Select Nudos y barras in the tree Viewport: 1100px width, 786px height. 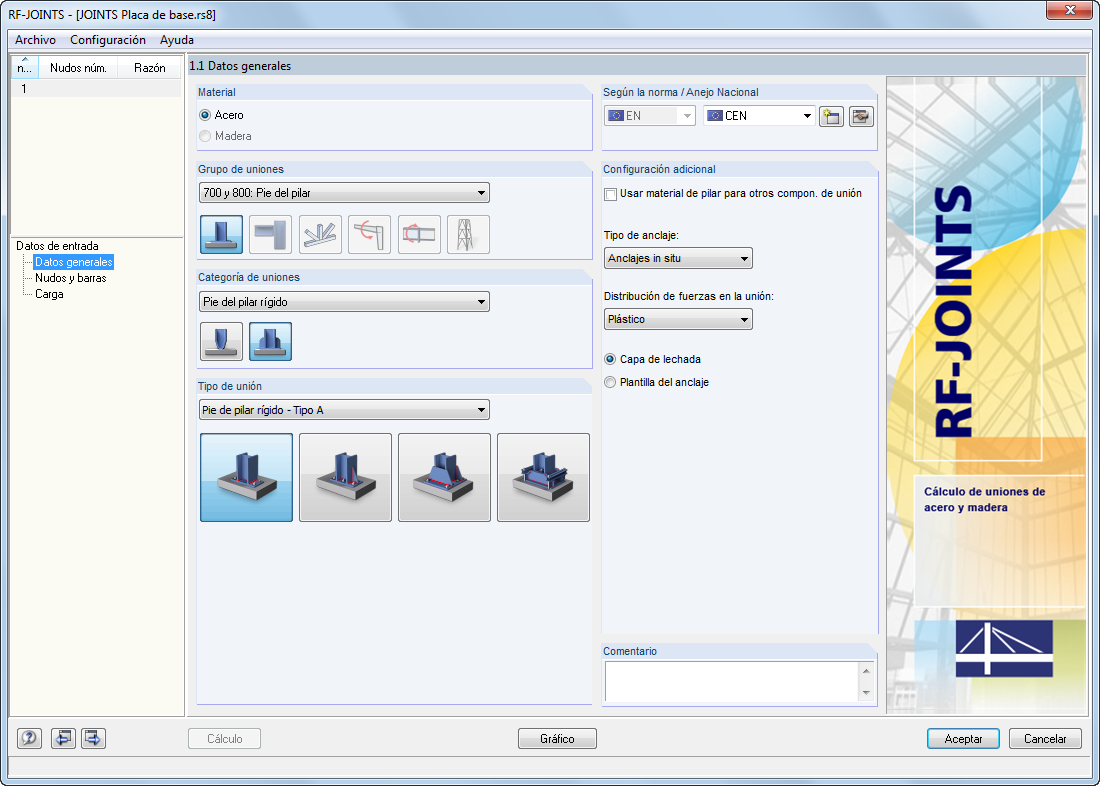(x=71, y=278)
